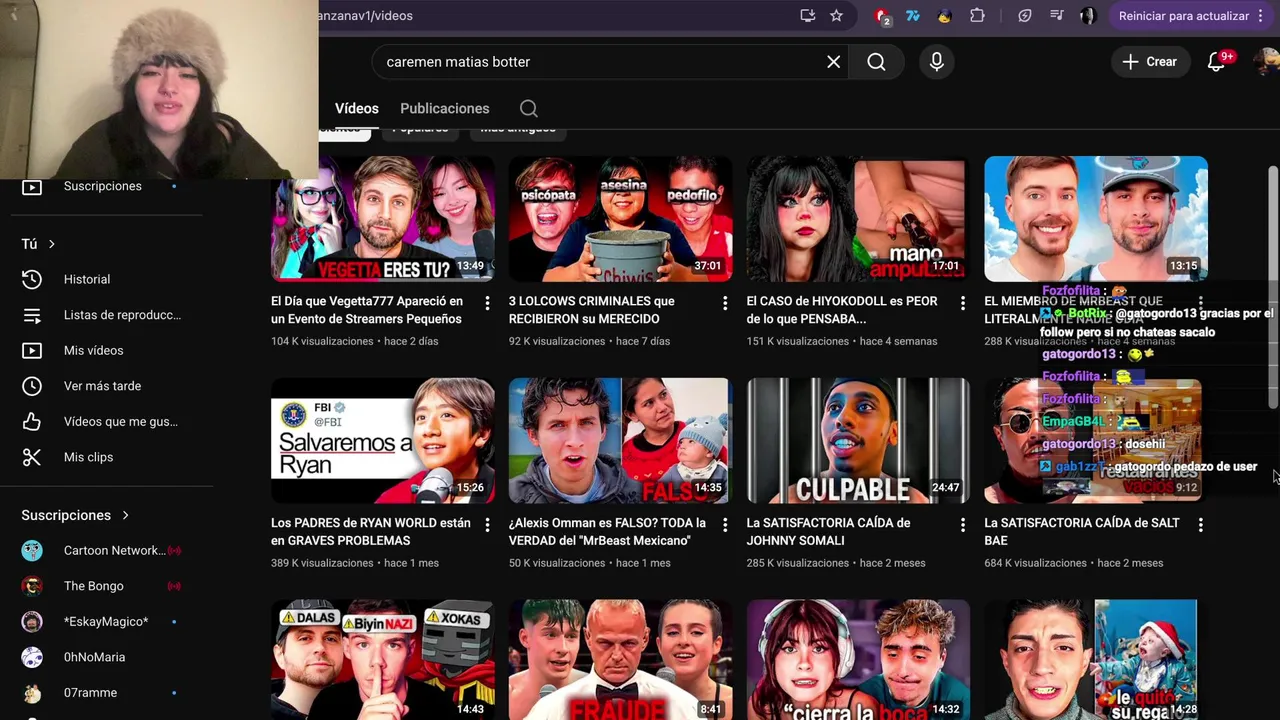Bookmark page with star icon
The width and height of the screenshot is (1280, 720).
pos(836,16)
